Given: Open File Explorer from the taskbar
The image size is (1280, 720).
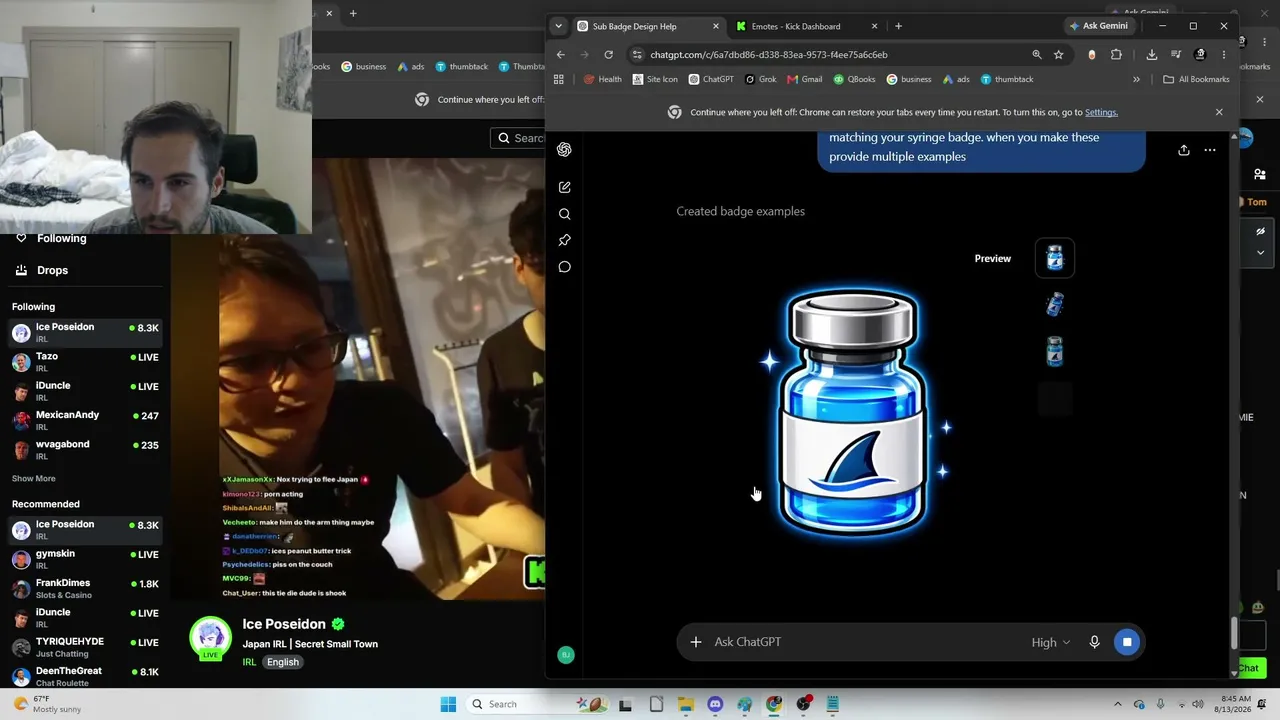Looking at the screenshot, I should click(686, 704).
